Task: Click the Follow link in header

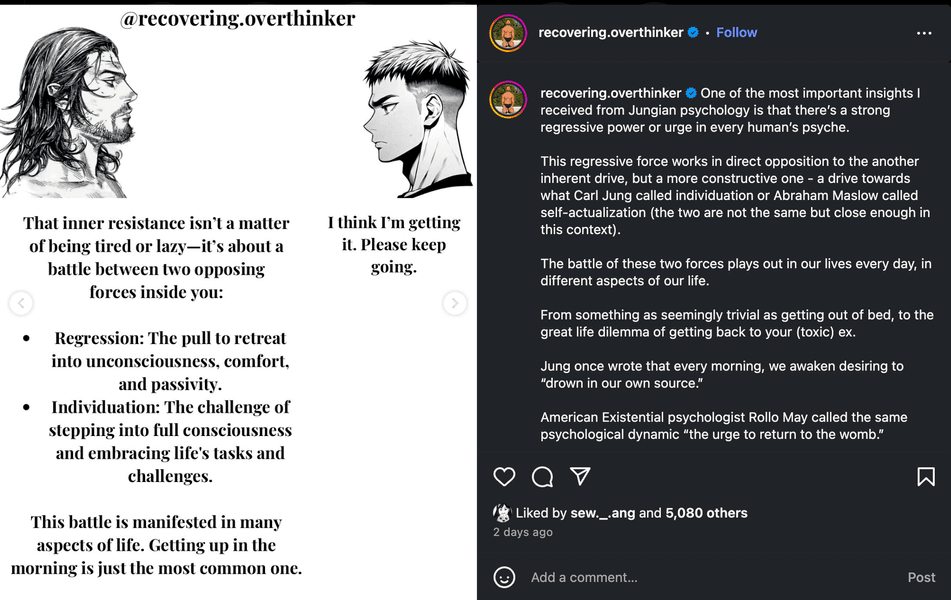Action: click(x=737, y=32)
